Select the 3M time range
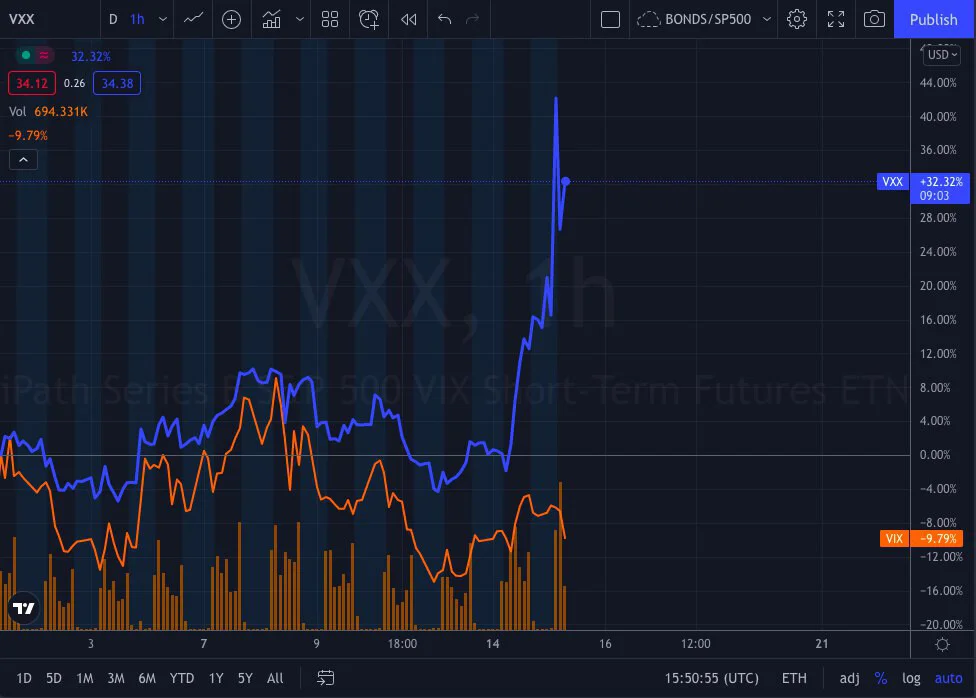This screenshot has height=698, width=976. tap(116, 678)
